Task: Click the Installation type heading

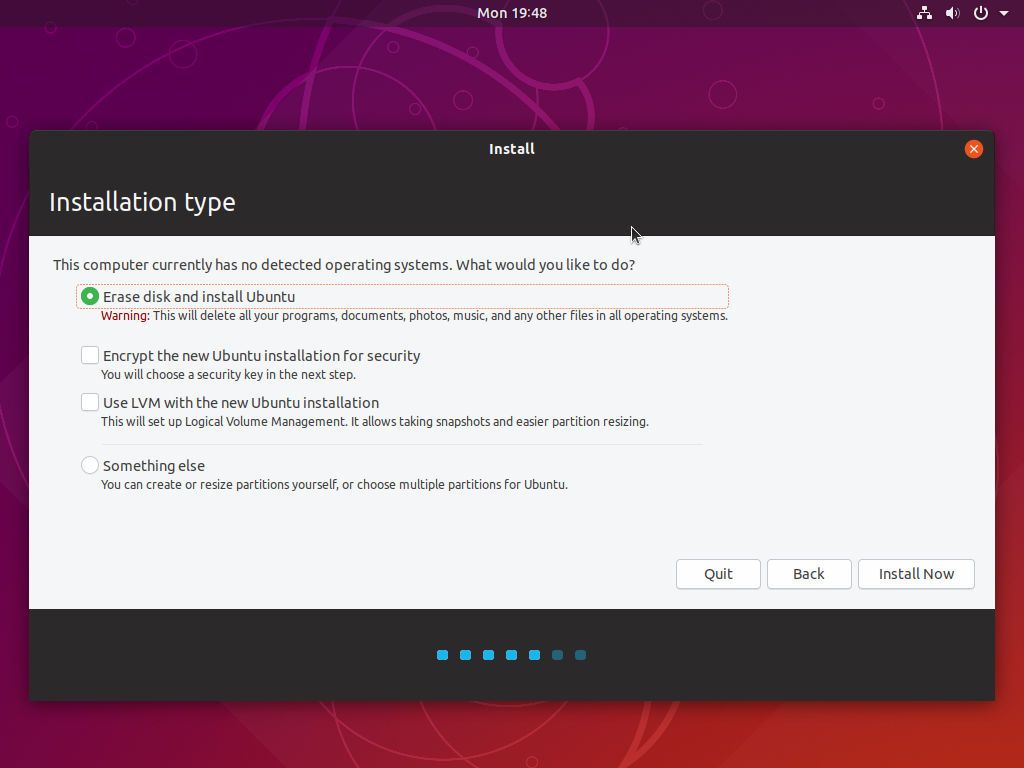Action: coord(142,202)
